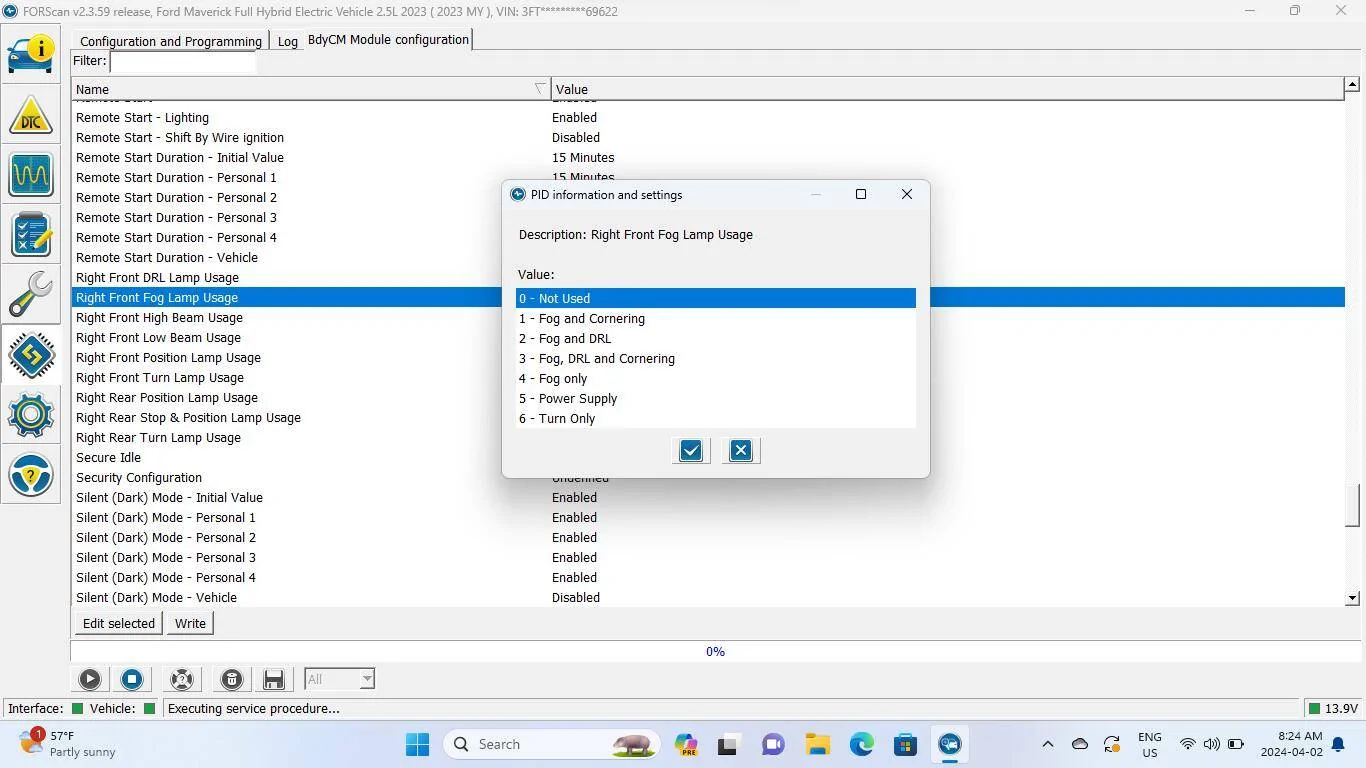Select value '6 - Turn Only'
This screenshot has height=768, width=1366.
(716, 418)
